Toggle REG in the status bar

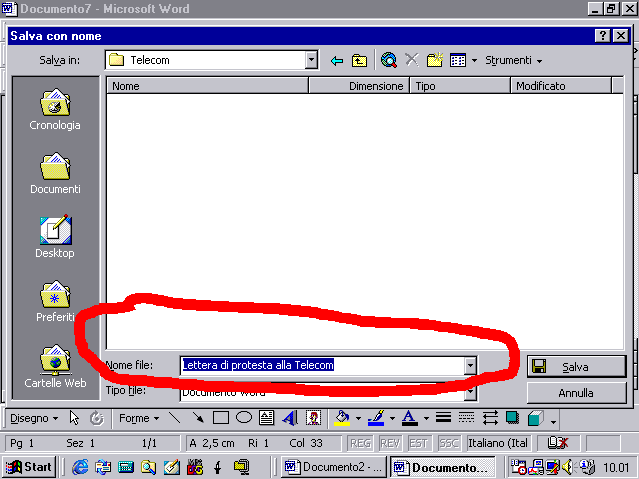pos(360,443)
